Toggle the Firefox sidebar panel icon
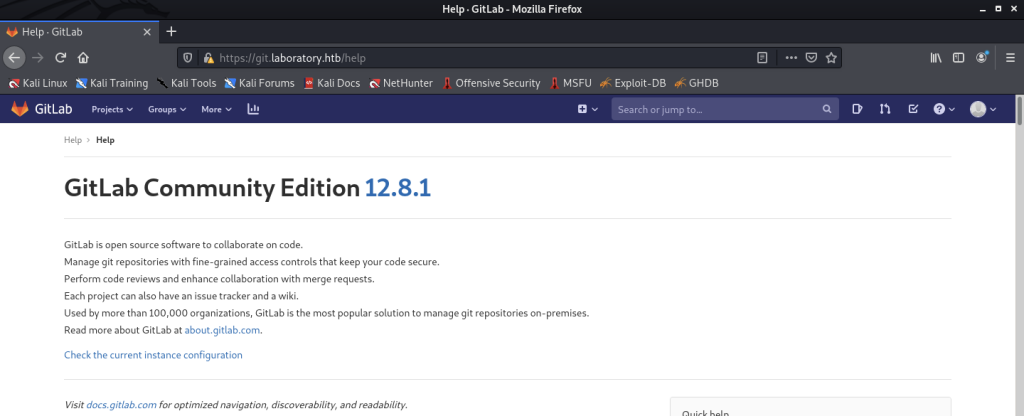 tap(958, 58)
